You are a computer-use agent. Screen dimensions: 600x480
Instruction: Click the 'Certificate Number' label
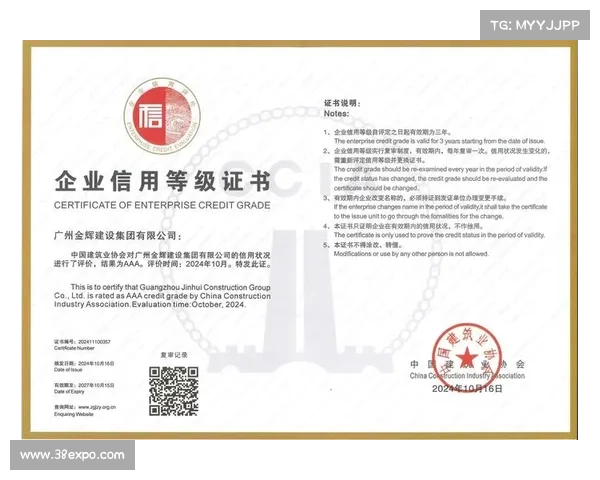pos(74,348)
